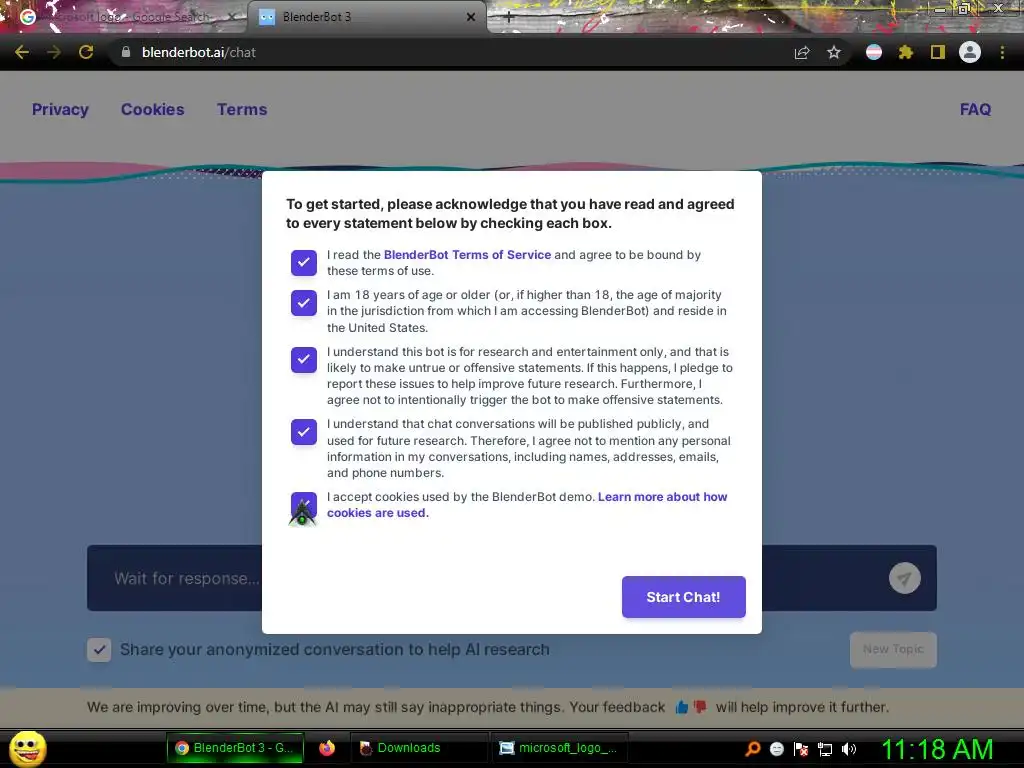The width and height of the screenshot is (1024, 768).
Task: Toggle Share your anonymized conversation checkbox
Action: pyautogui.click(x=99, y=650)
